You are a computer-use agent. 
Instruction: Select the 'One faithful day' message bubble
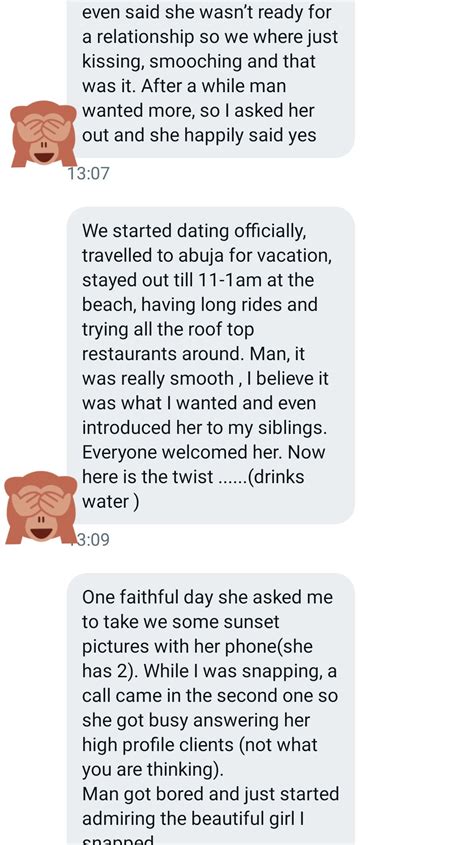pyautogui.click(x=211, y=709)
